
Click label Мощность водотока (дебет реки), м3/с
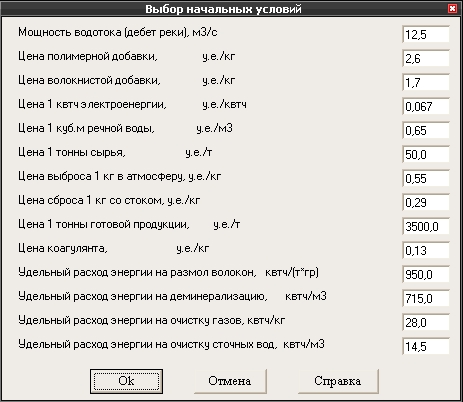[x=118, y=33]
